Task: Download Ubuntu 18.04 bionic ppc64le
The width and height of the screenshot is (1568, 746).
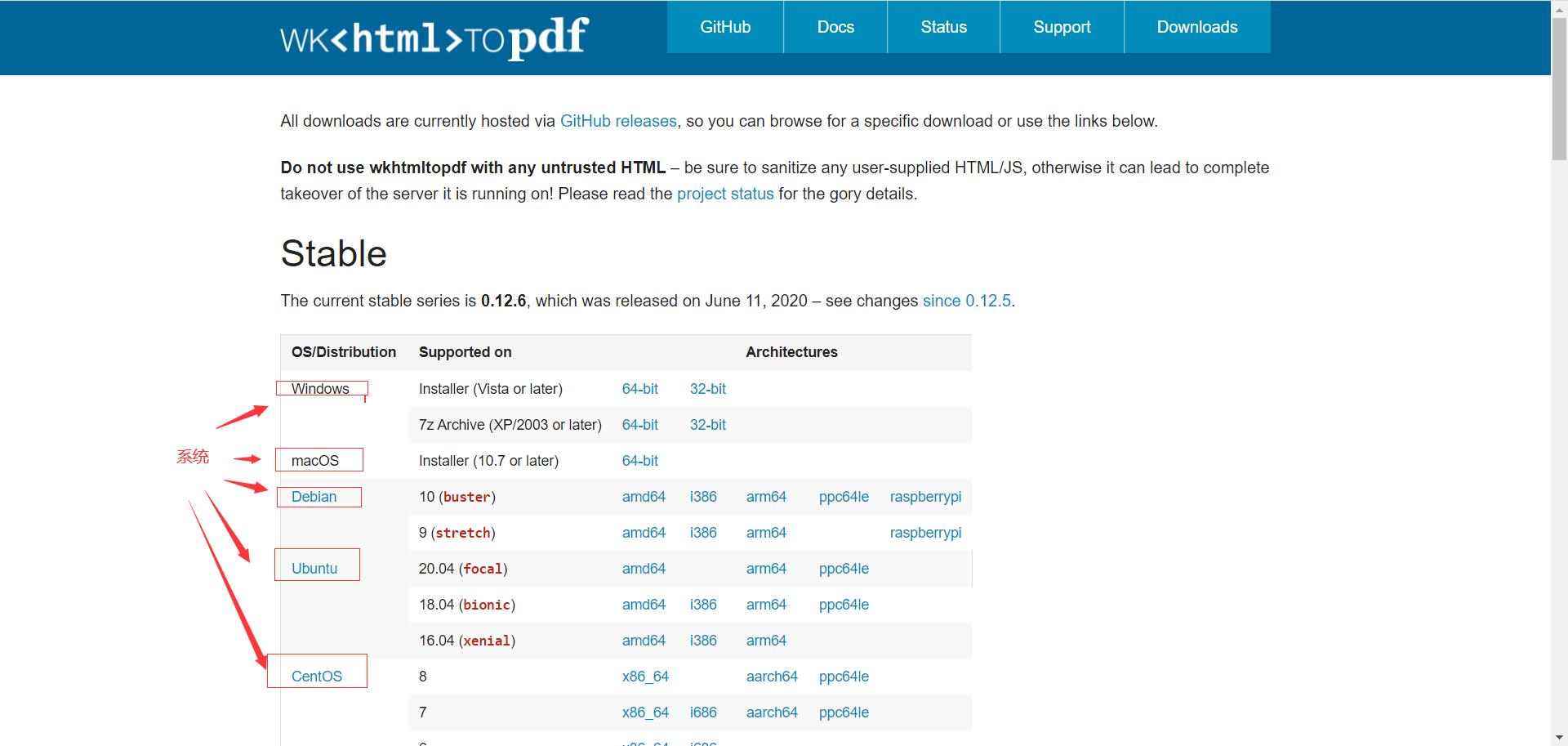Action: pos(844,605)
